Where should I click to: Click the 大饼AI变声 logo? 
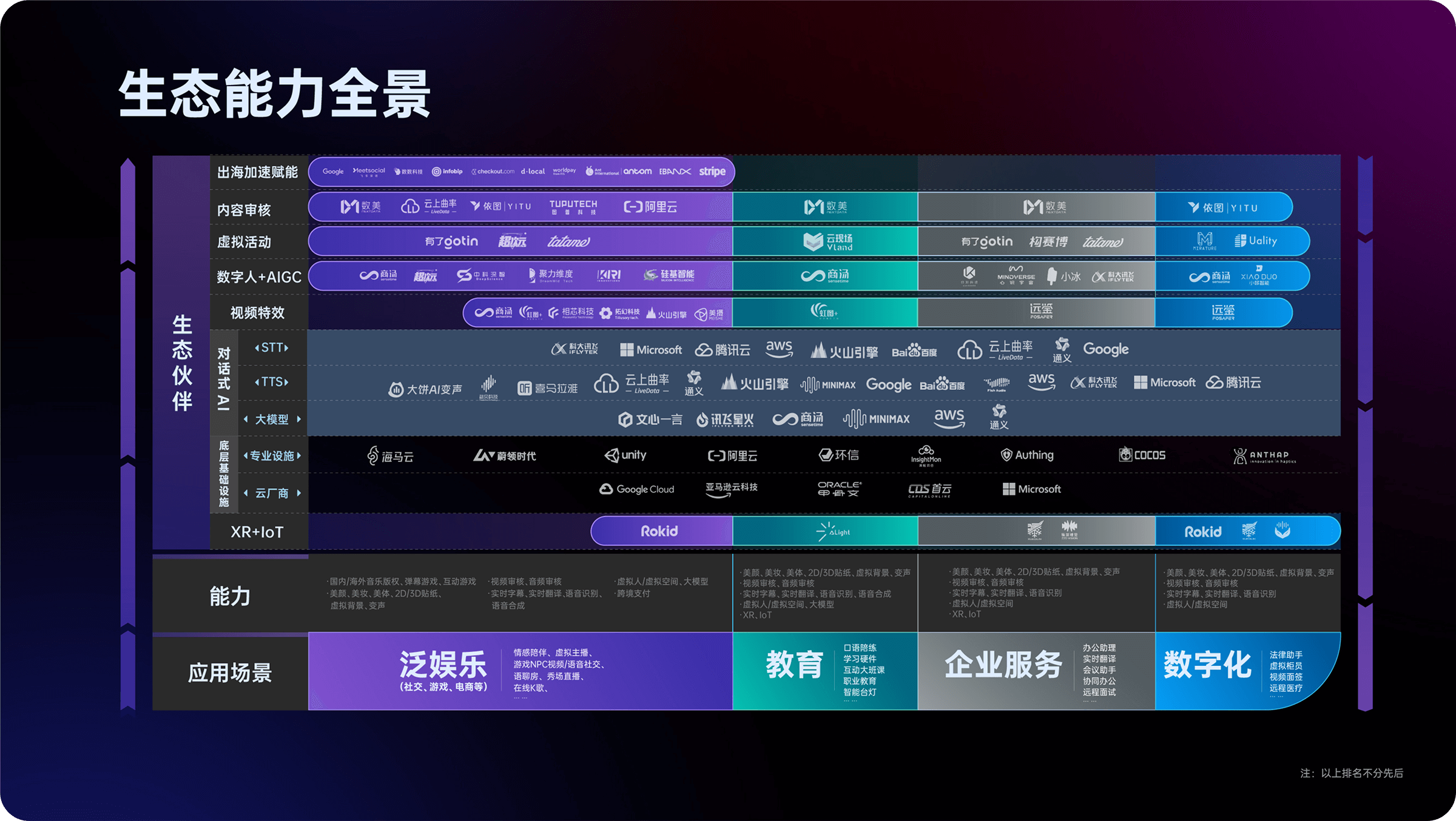(x=425, y=389)
